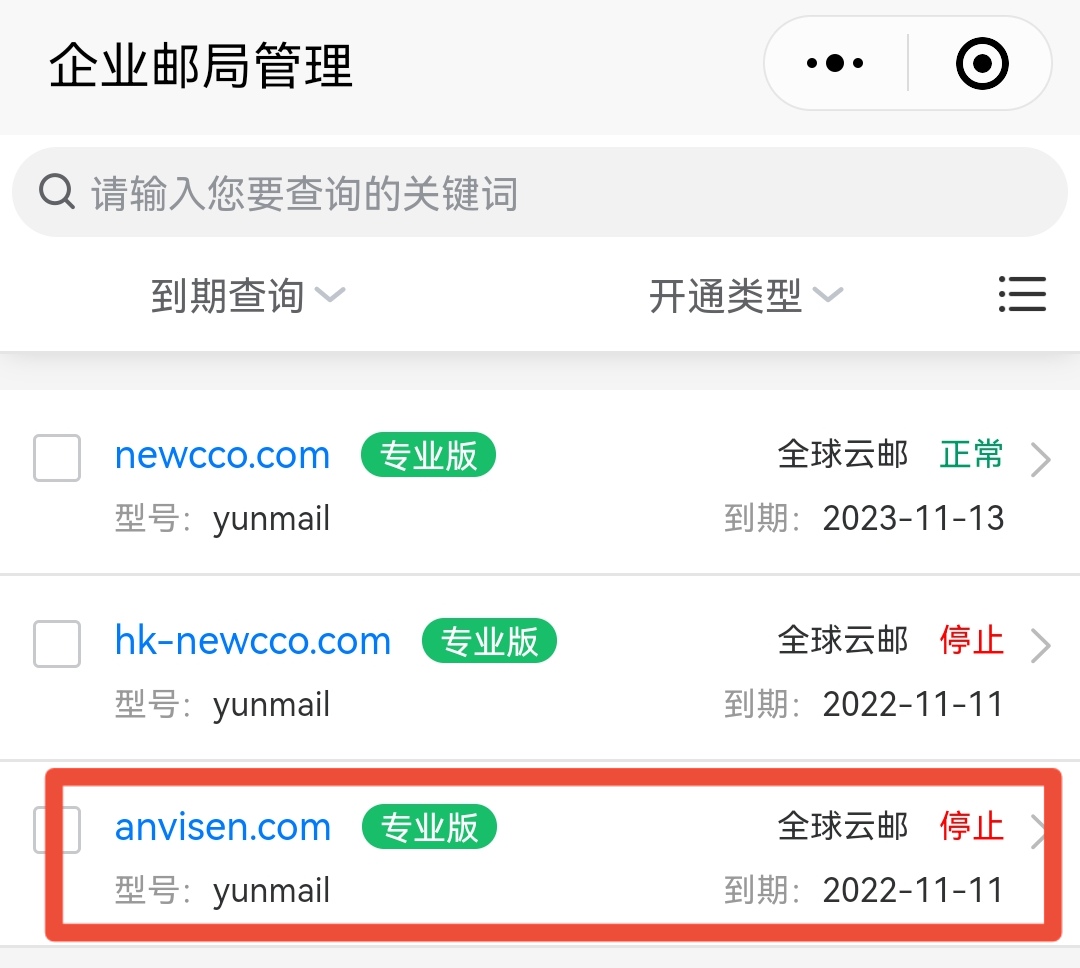Open the hk-newcco.com domain link

[253, 641]
